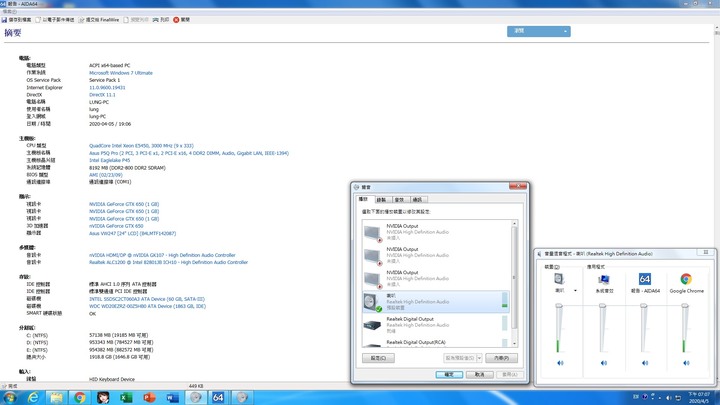The height and width of the screenshot is (405, 720).
Task: Switch to the Communications tab in Sound dialog
Action: tap(417, 200)
